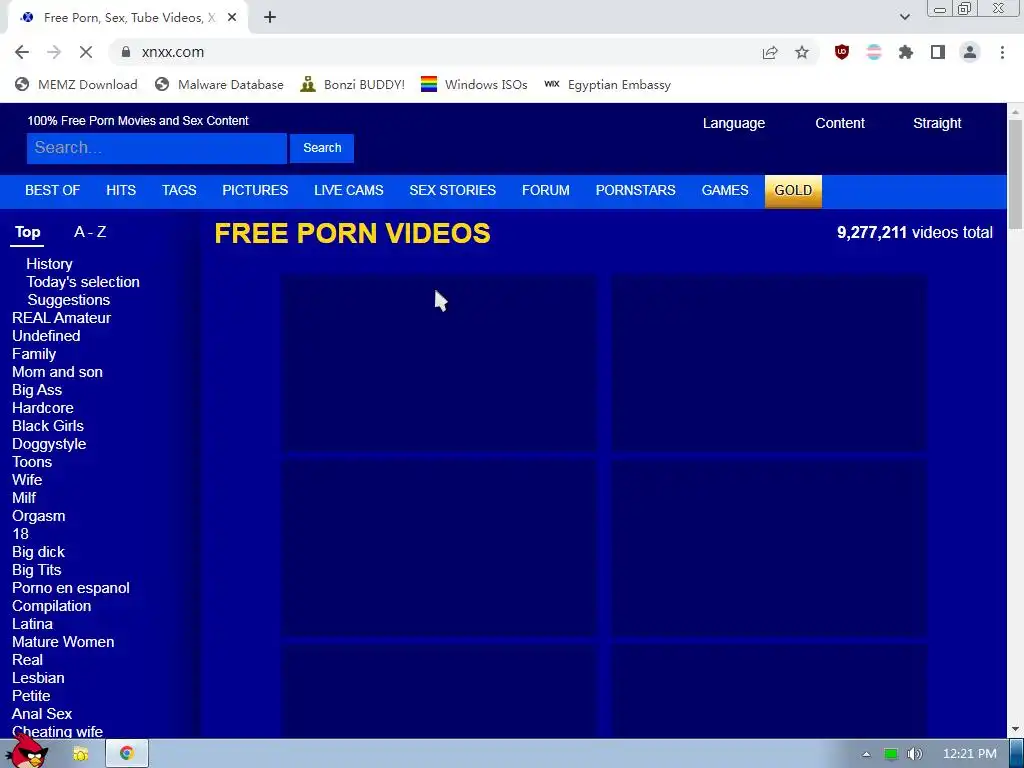Open Angry Birds start button in taskbar
The image size is (1024, 768).
(x=27, y=752)
